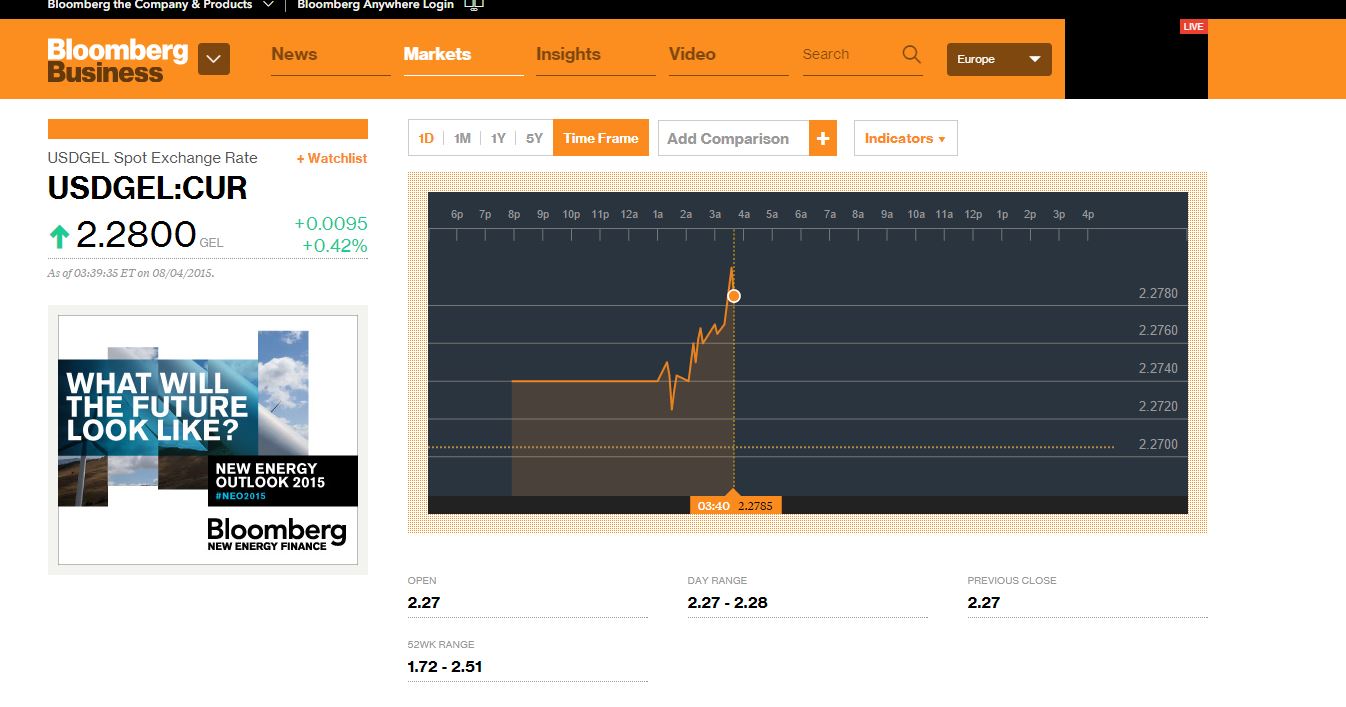Image resolution: width=1346 pixels, height=707 pixels.
Task: Switch chart to 1M range
Action: [x=462, y=139]
